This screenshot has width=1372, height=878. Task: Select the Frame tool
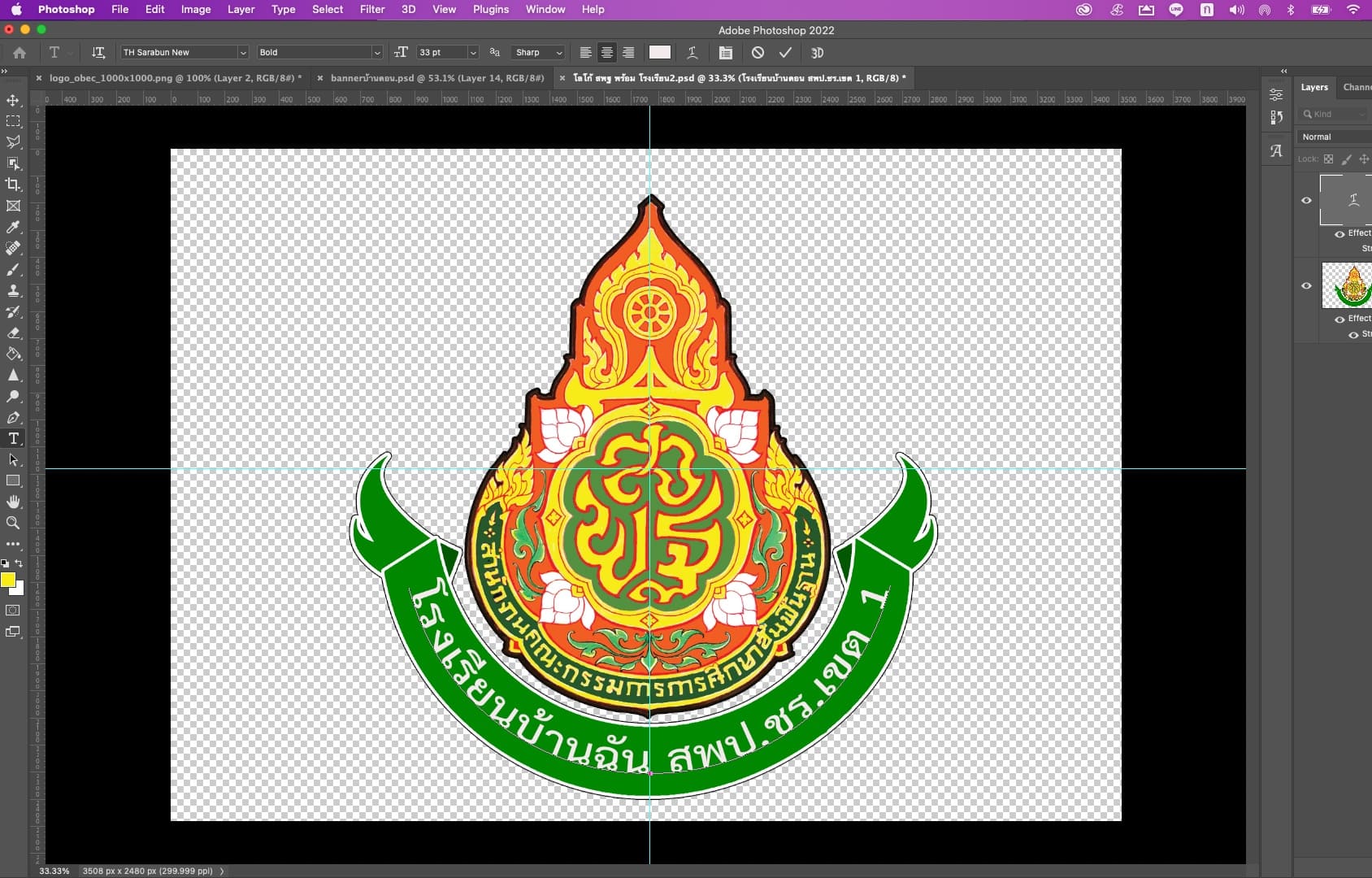click(13, 206)
